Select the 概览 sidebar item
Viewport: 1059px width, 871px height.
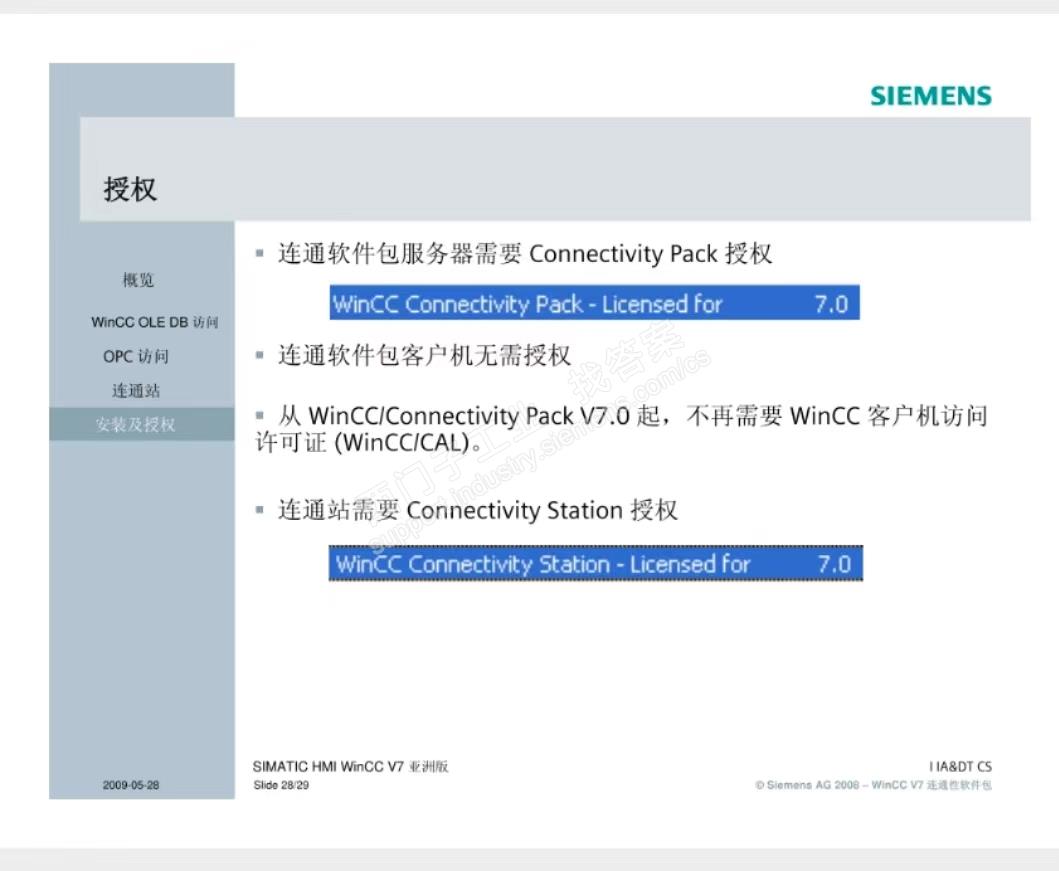coord(138,280)
